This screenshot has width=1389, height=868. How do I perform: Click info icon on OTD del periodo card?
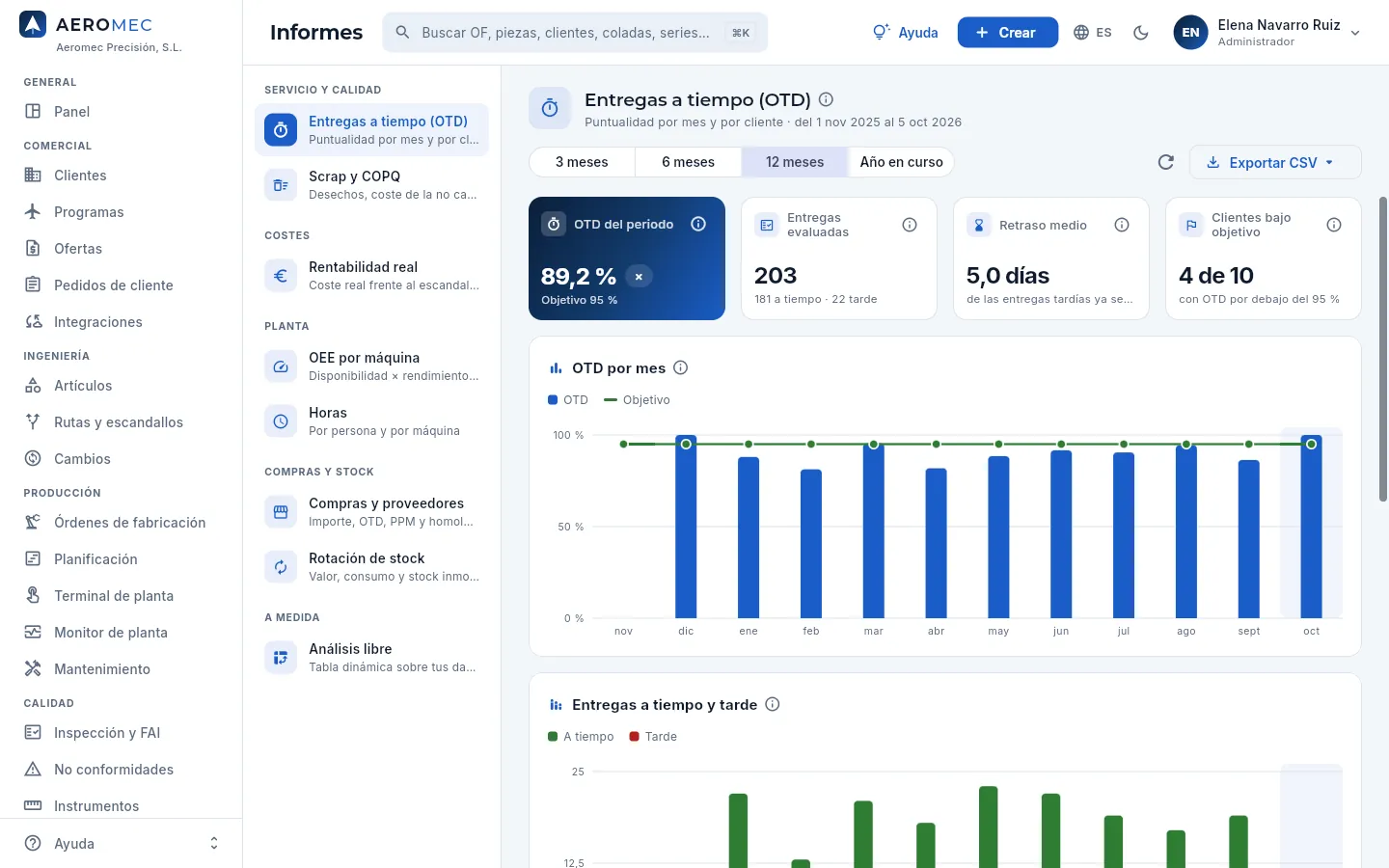[x=698, y=224]
